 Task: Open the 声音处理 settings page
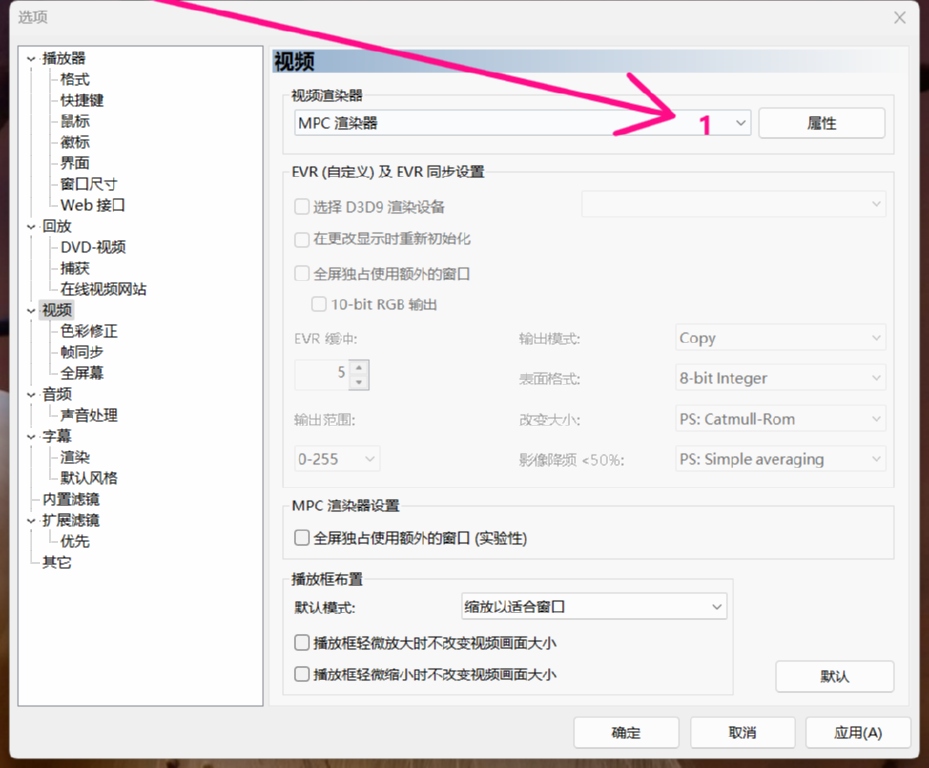(89, 415)
